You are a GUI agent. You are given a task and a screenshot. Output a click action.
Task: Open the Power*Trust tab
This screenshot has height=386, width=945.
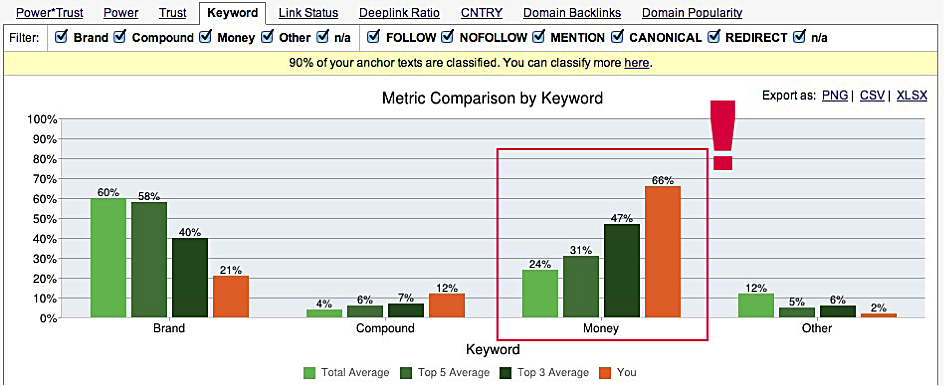pyautogui.click(x=49, y=13)
